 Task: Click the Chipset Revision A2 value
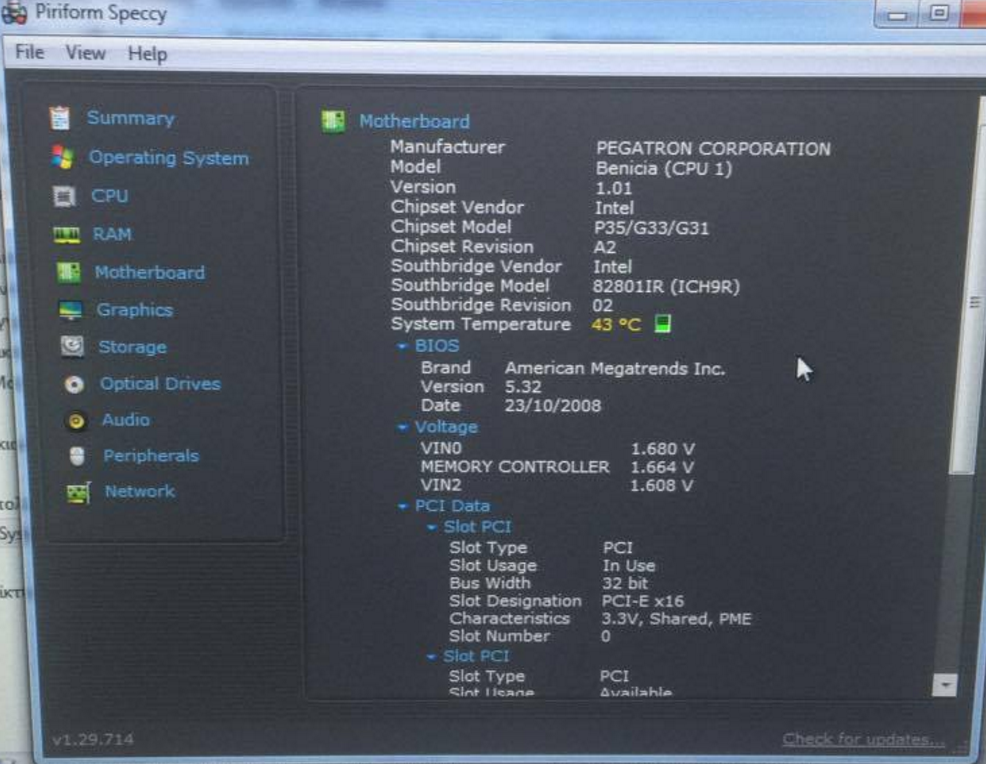tap(605, 247)
